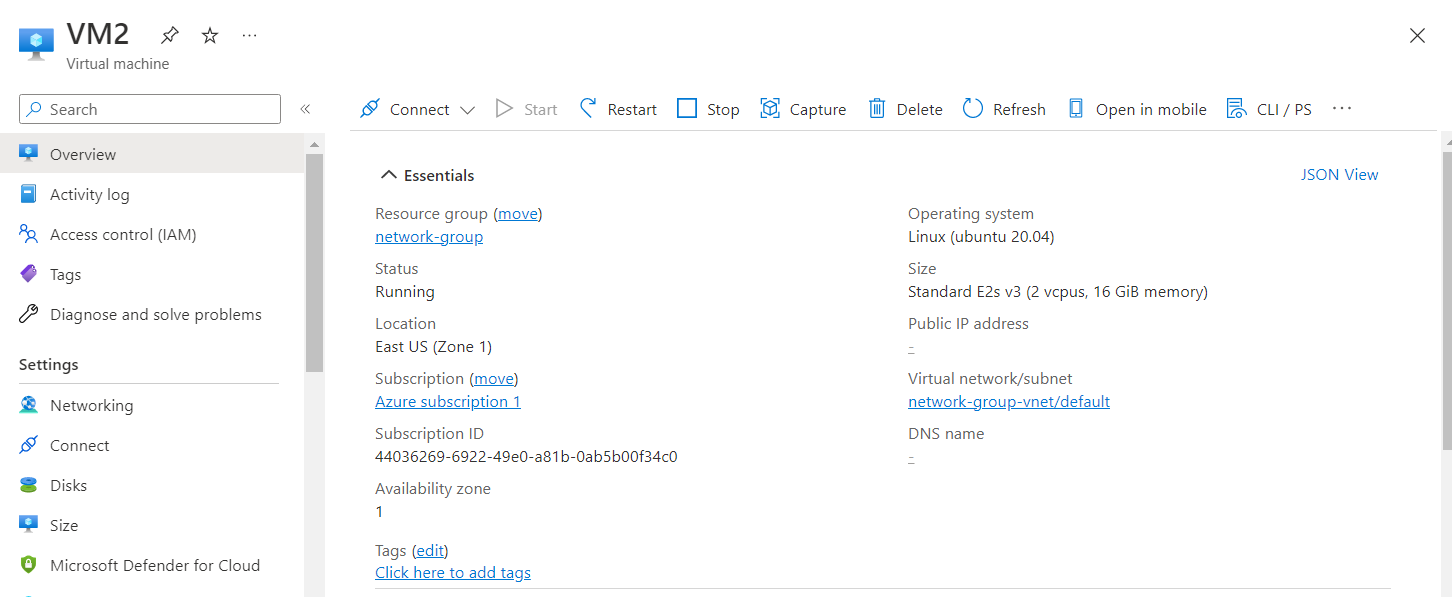Screen dimensions: 1452x597
Task: Click the greyed-out Start button in the toolbar
Action: tap(527, 109)
